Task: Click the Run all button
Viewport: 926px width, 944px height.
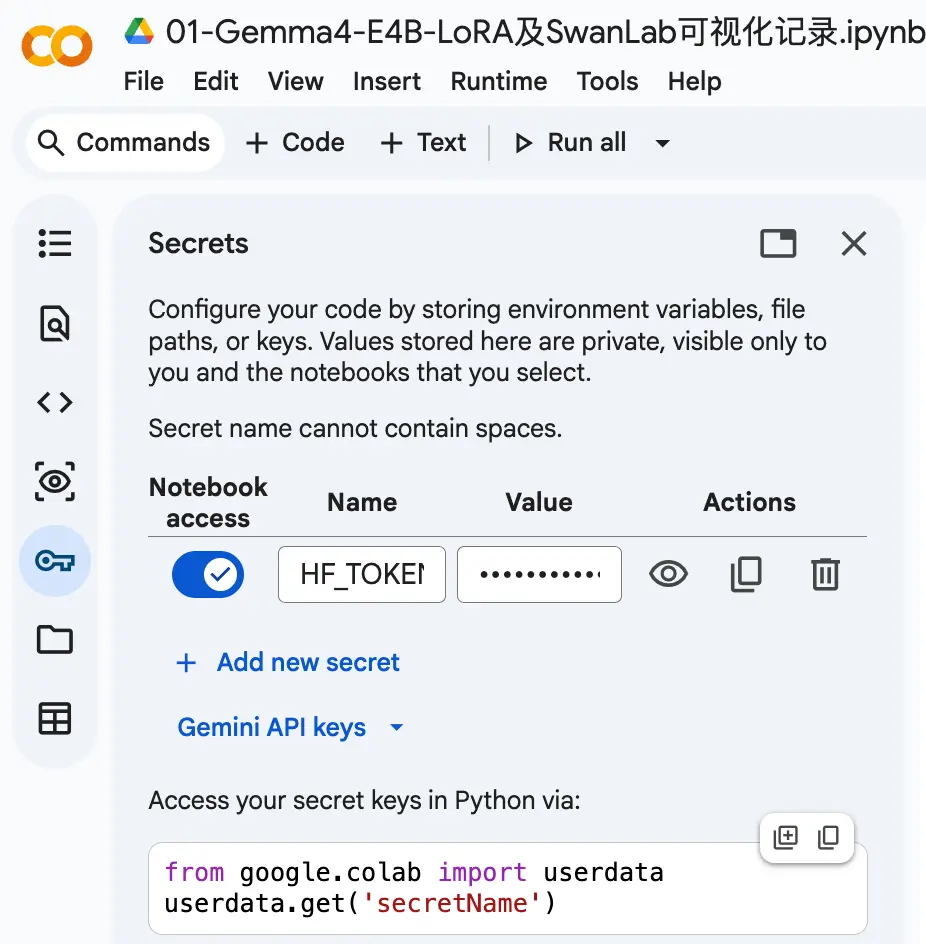Action: tap(570, 143)
